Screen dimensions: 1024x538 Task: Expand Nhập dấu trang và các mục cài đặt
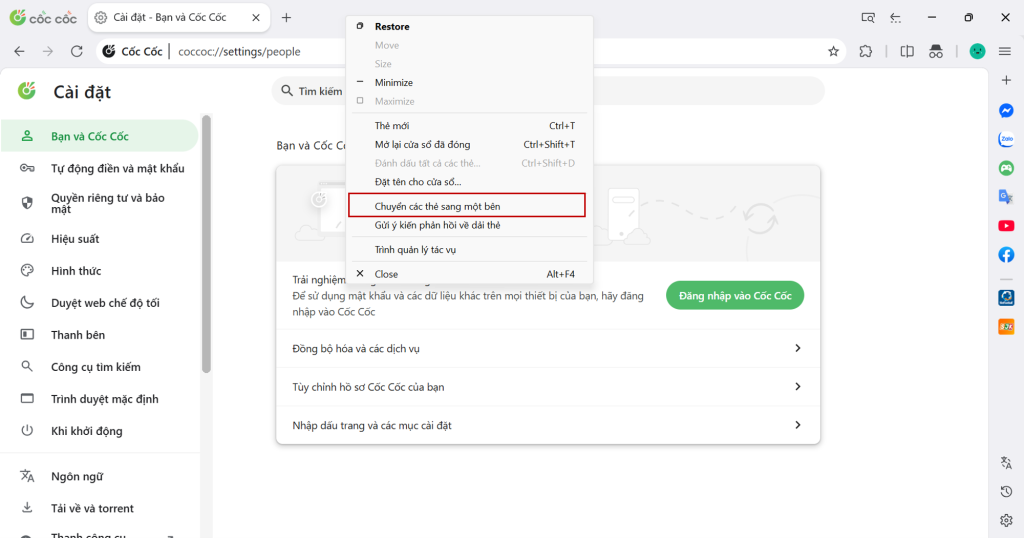pyautogui.click(x=548, y=425)
